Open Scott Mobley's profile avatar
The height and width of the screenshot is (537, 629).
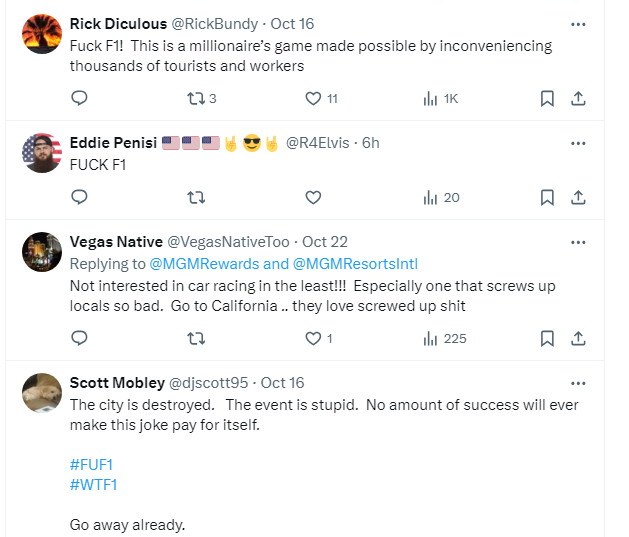[x=41, y=392]
